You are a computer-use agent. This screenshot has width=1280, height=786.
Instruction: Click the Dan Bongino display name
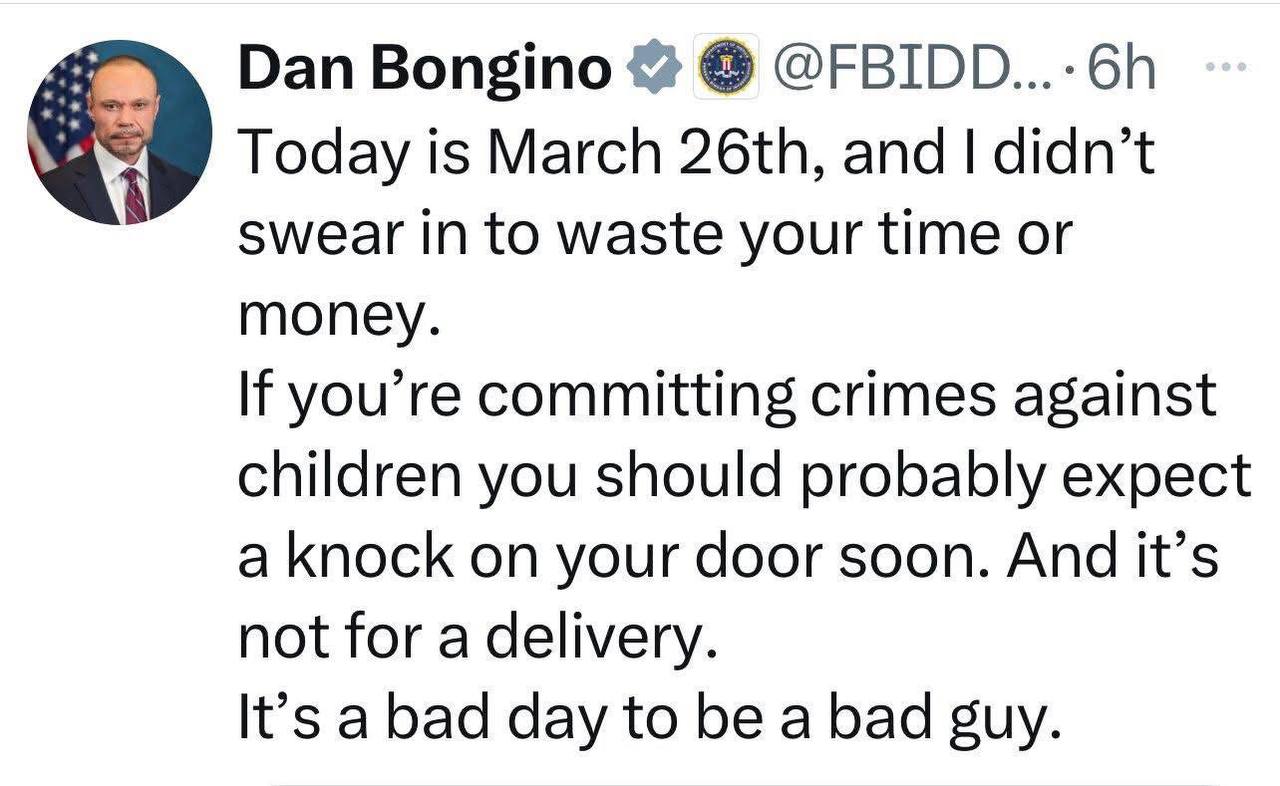(425, 70)
